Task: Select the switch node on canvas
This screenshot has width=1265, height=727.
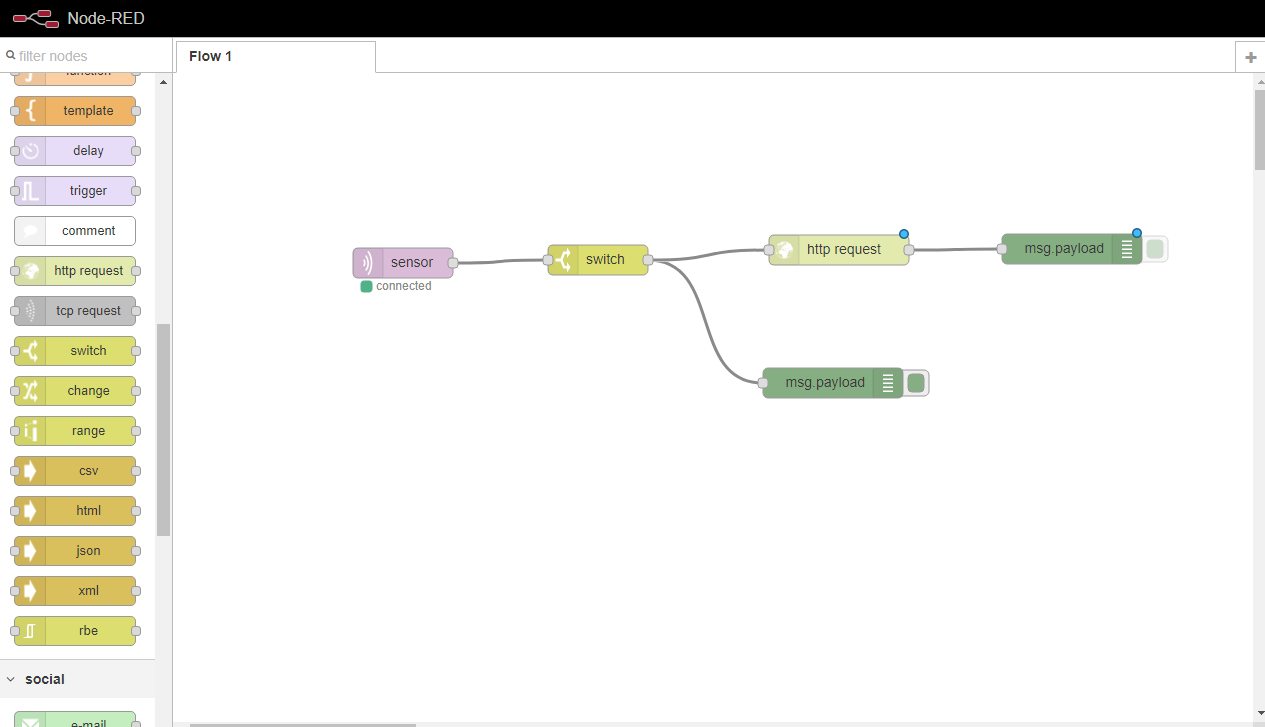Action: (598, 260)
